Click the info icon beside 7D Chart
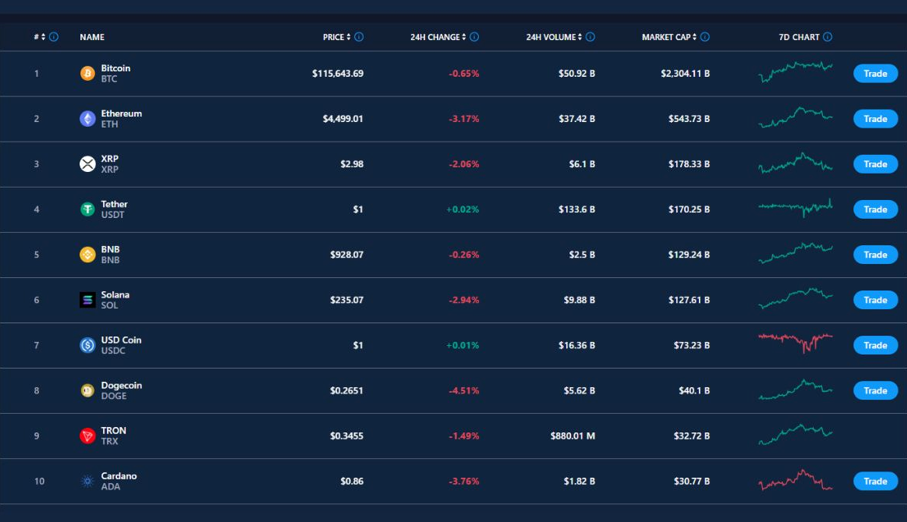Screen dimensions: 907x522 click(x=827, y=37)
